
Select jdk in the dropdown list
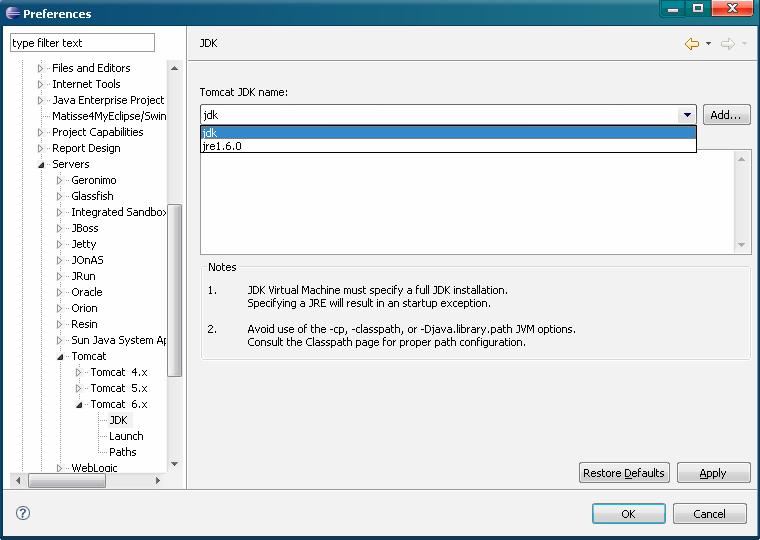pos(448,132)
